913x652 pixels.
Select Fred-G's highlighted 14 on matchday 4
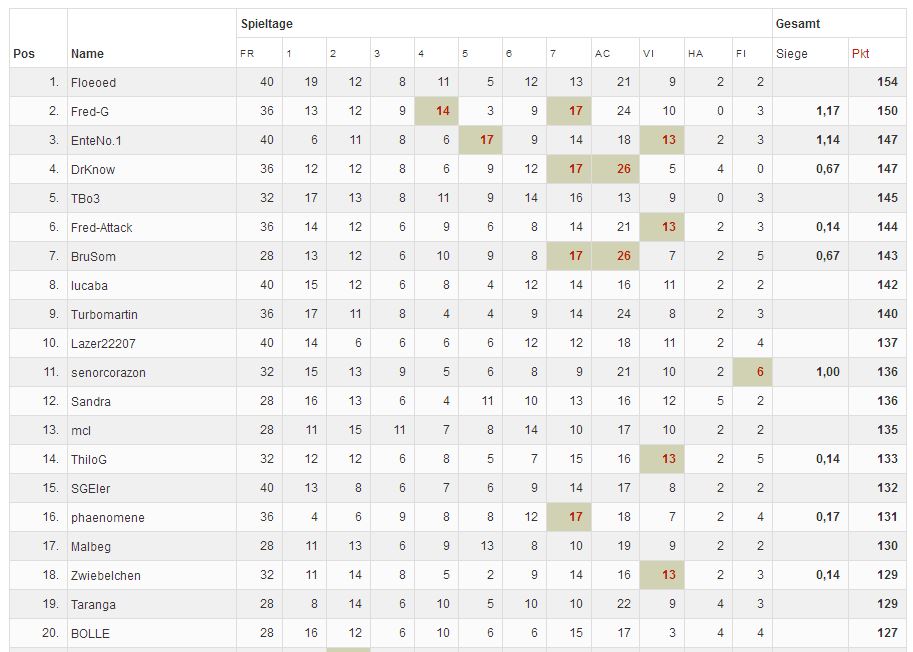(x=443, y=111)
